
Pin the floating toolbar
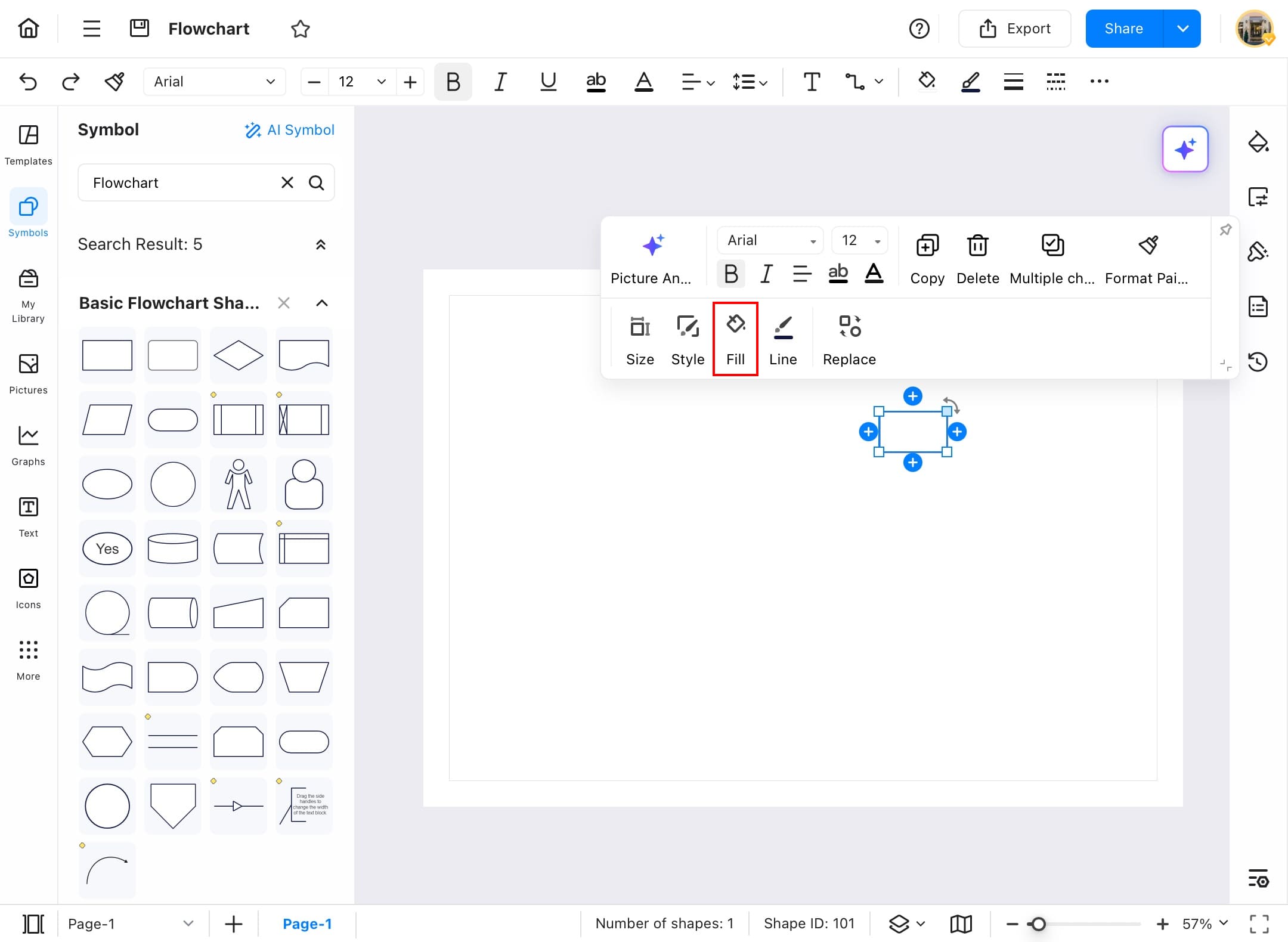(x=1225, y=230)
